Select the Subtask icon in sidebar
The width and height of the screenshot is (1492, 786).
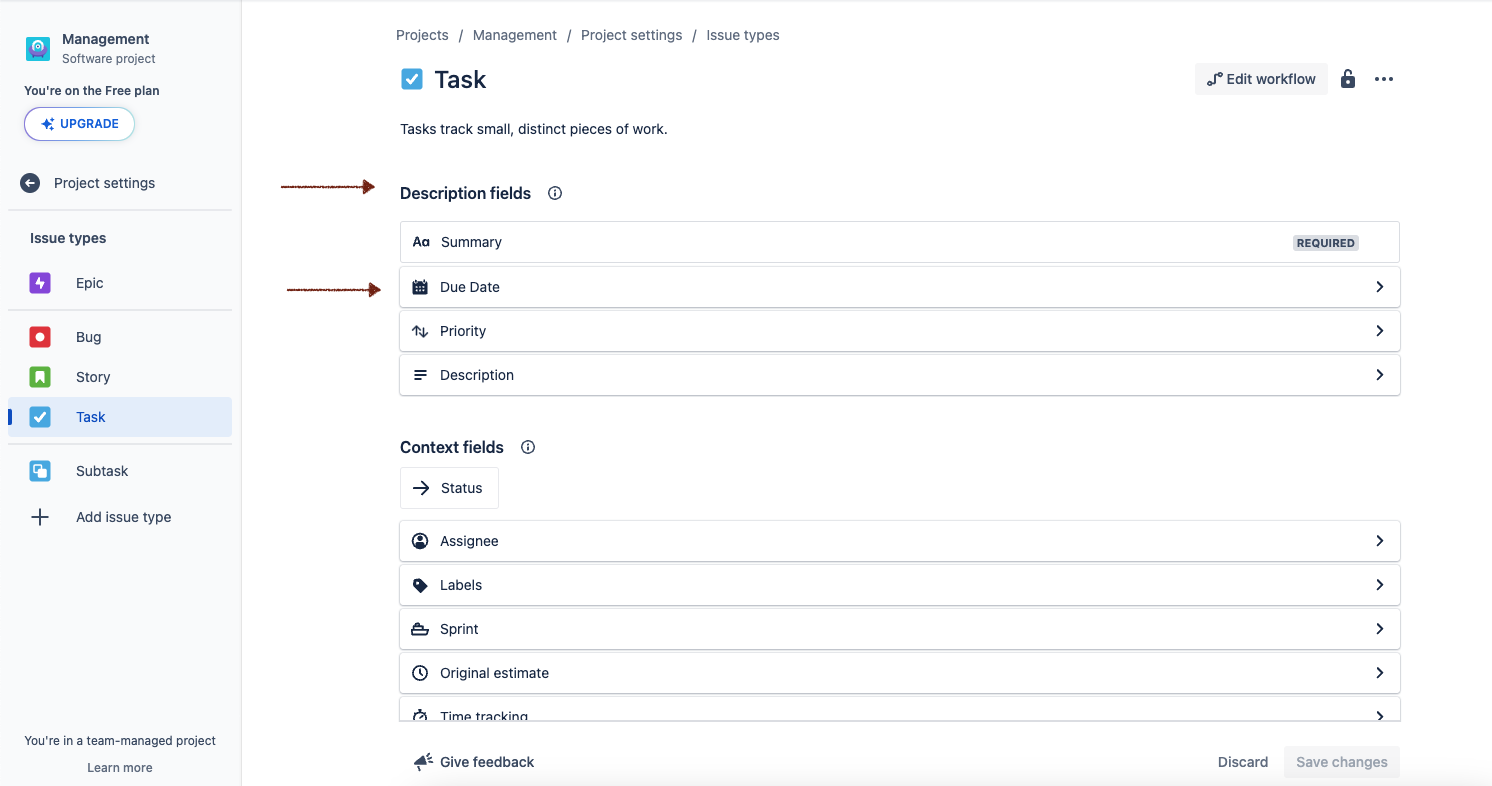[39, 471]
